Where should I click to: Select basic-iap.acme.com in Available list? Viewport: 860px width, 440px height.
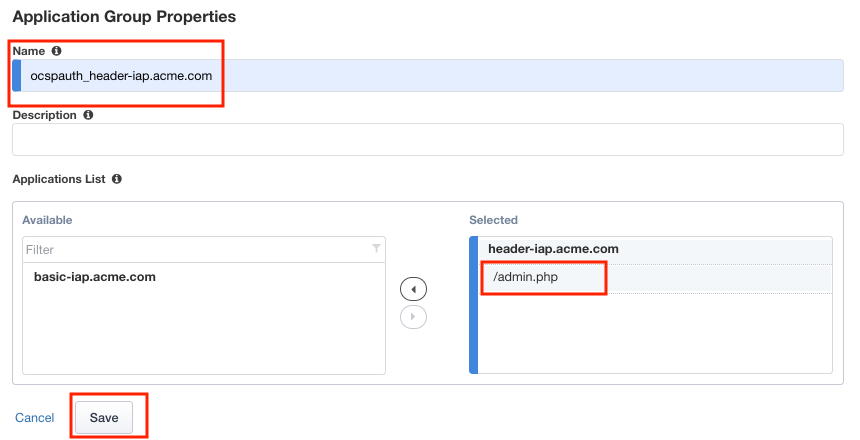(x=95, y=277)
